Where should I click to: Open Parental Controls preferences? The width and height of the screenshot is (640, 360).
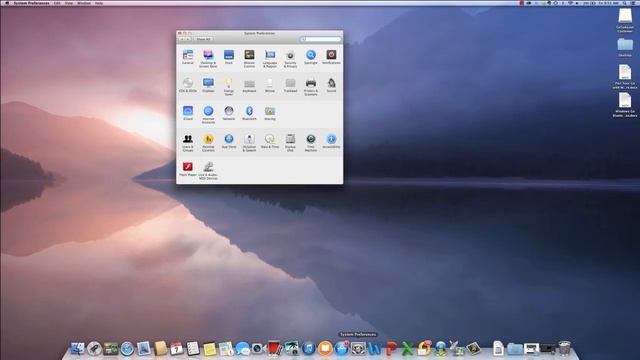coord(208,142)
